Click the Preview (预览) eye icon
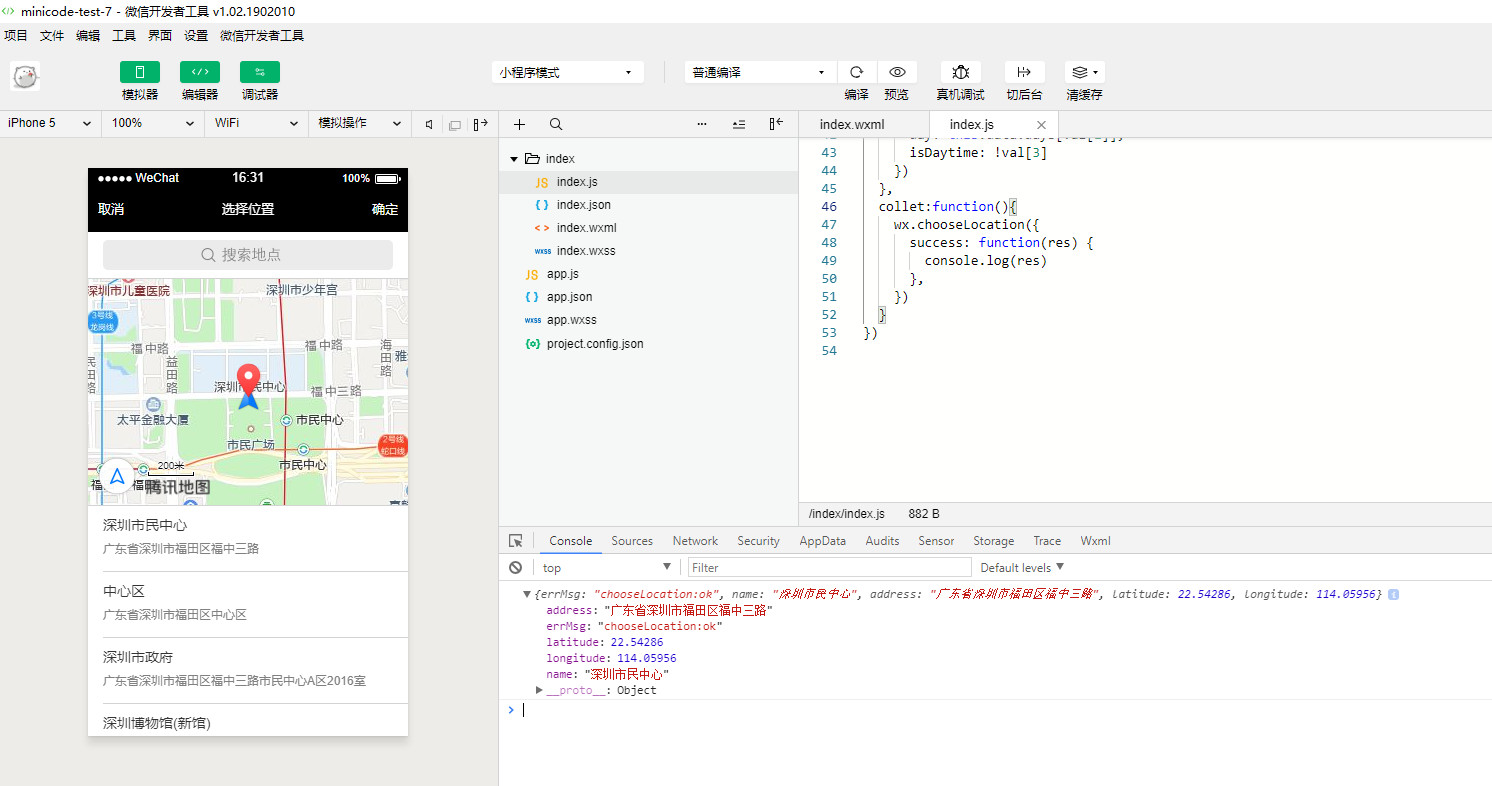This screenshot has width=1492, height=786. tap(897, 72)
